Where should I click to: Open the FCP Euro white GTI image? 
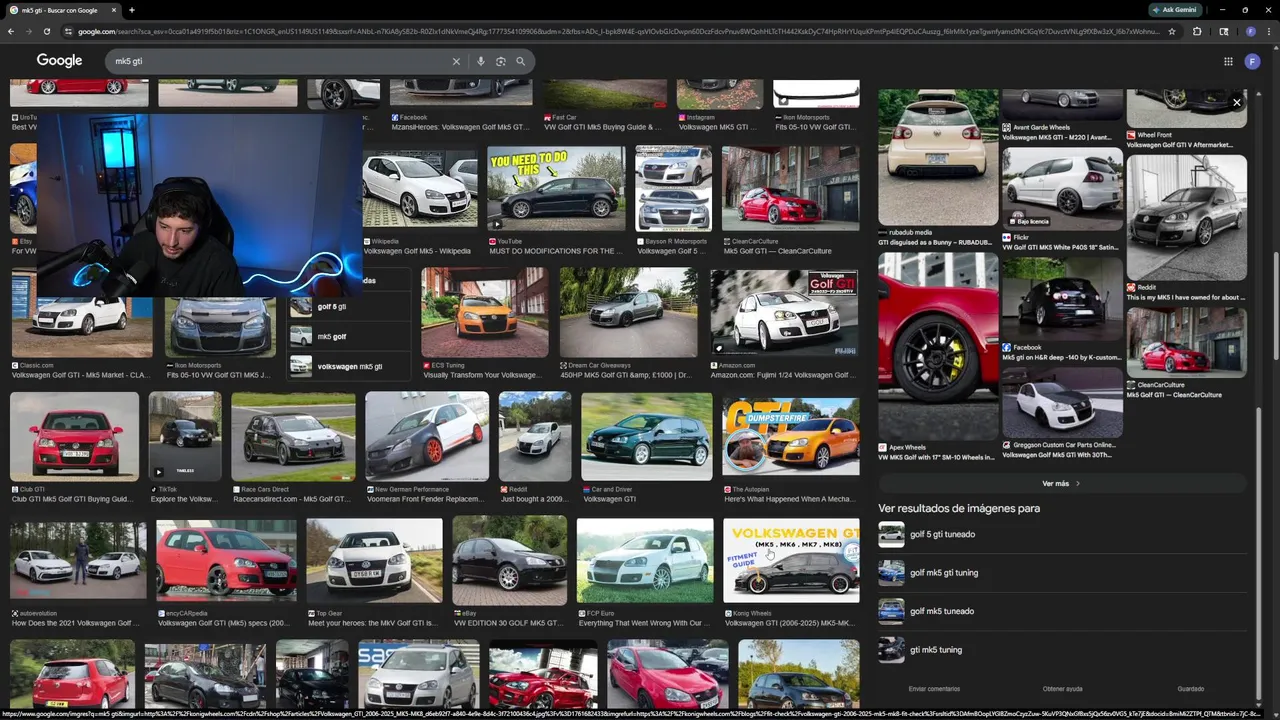tap(645, 560)
